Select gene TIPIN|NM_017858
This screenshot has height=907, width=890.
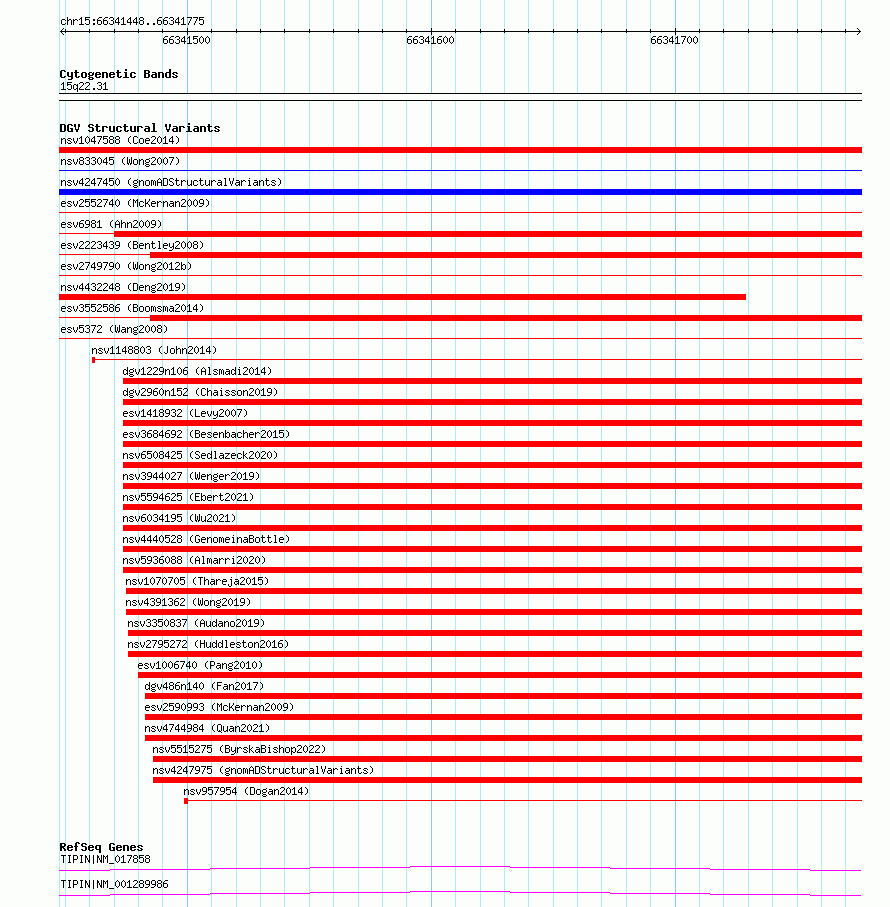pyautogui.click(x=105, y=860)
